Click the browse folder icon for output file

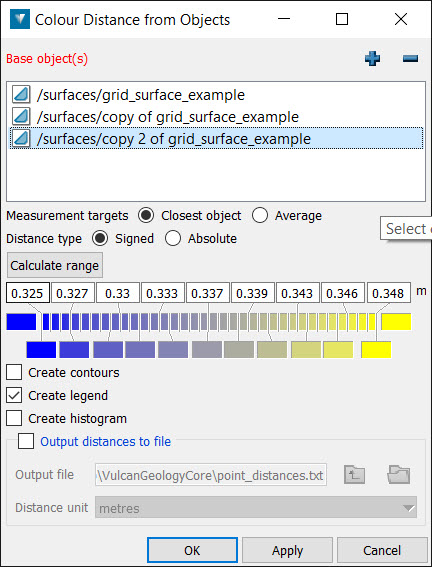pyautogui.click(x=398, y=475)
